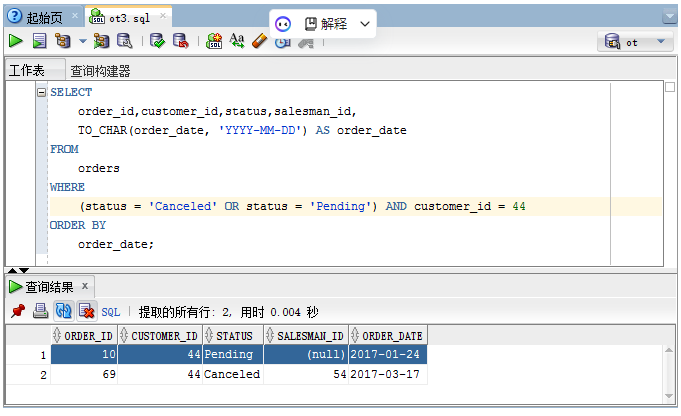
Task: Run the SQL statement with green play button
Action: (x=15, y=41)
